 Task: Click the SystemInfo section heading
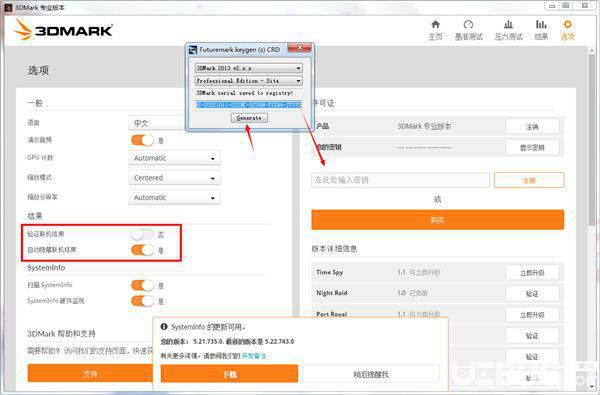tap(46, 268)
